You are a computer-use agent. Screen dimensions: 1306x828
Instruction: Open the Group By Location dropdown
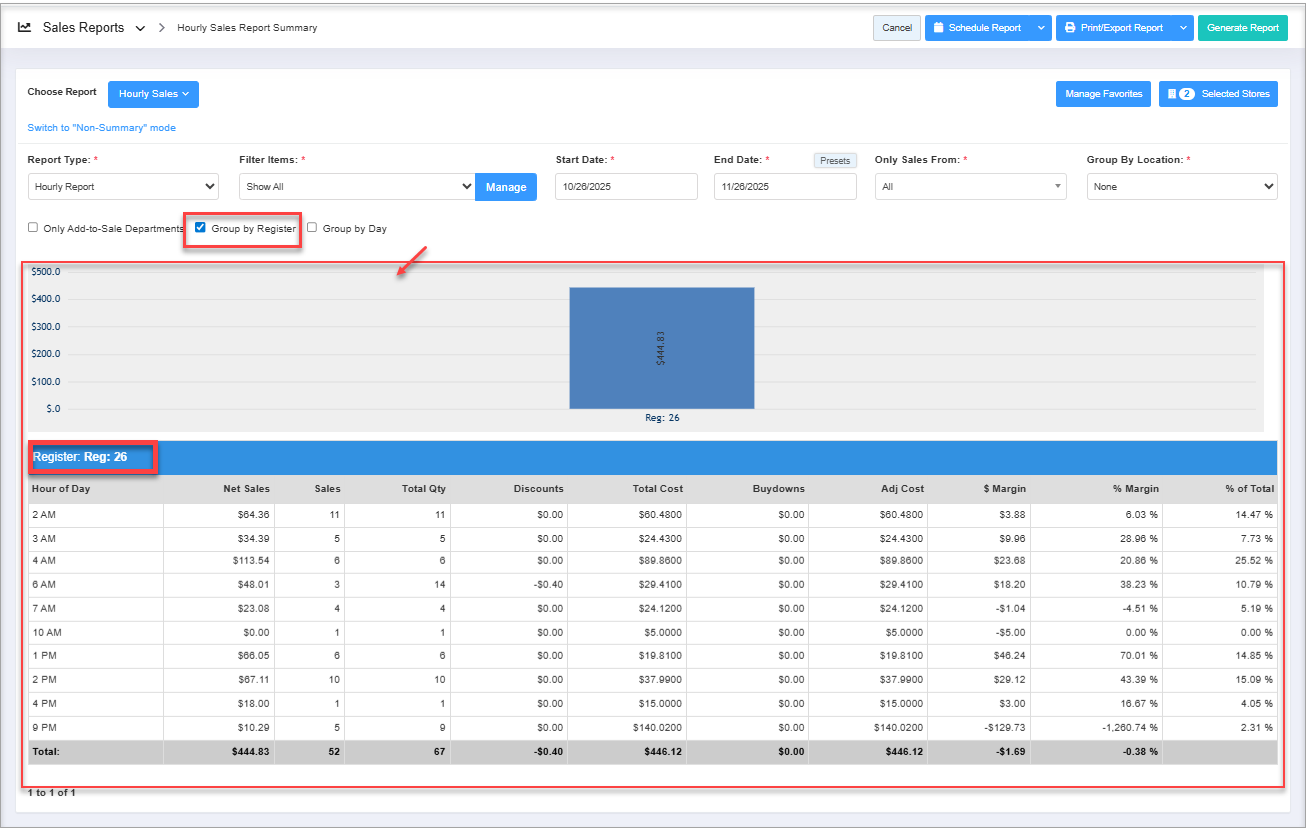[1181, 187]
